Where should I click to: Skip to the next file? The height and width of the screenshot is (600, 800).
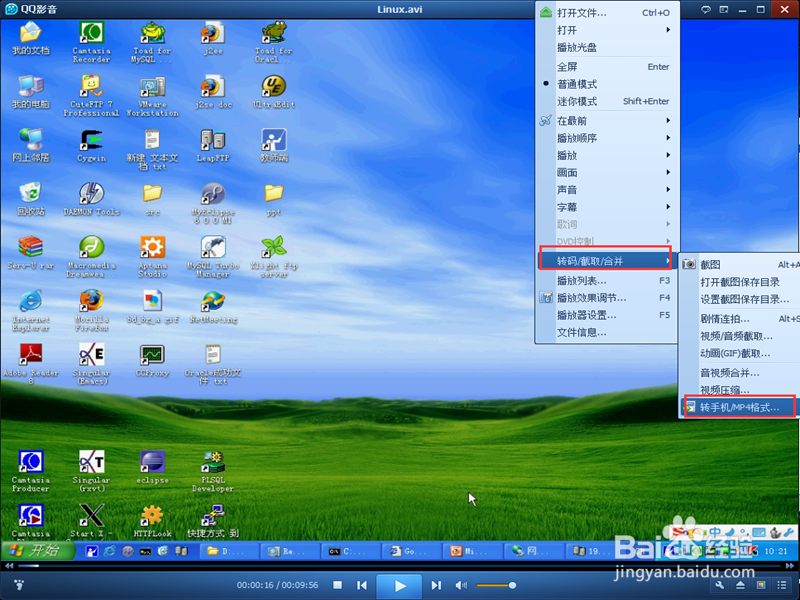[436, 585]
